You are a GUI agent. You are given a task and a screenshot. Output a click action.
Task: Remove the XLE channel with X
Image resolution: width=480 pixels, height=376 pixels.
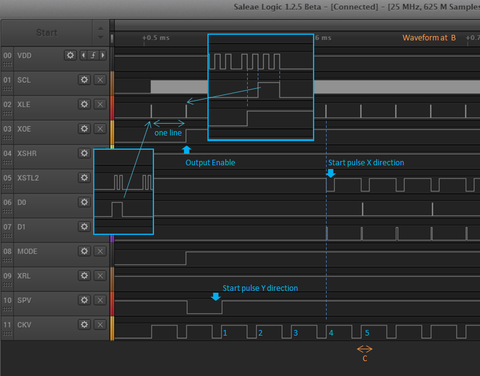[x=100, y=104]
